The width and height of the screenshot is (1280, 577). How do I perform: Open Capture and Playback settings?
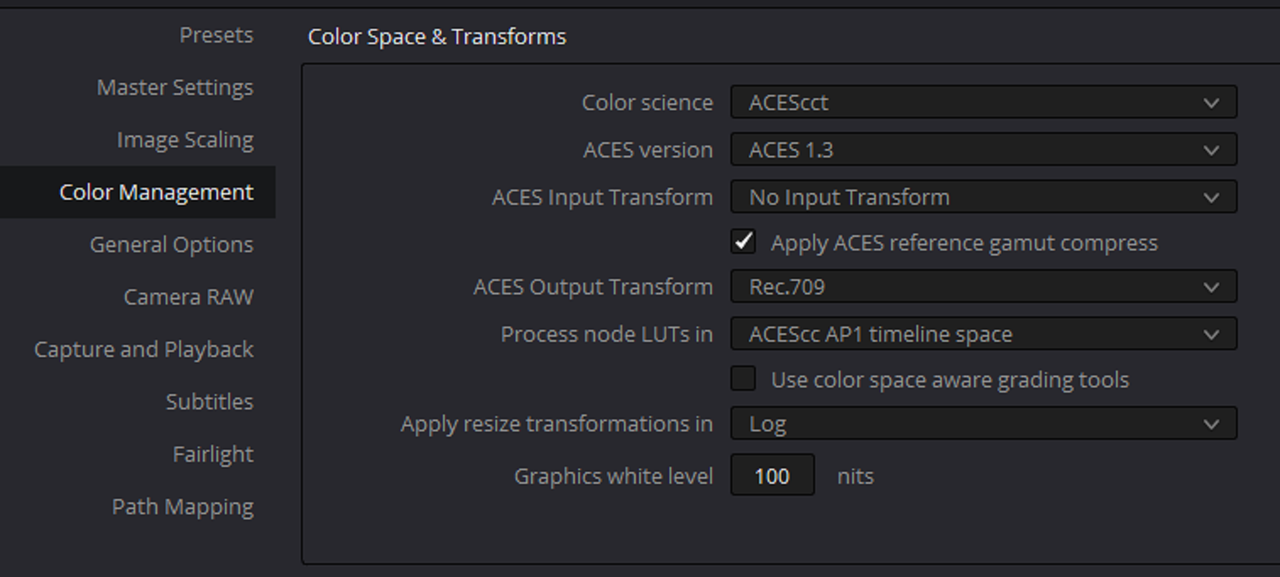[x=144, y=349]
